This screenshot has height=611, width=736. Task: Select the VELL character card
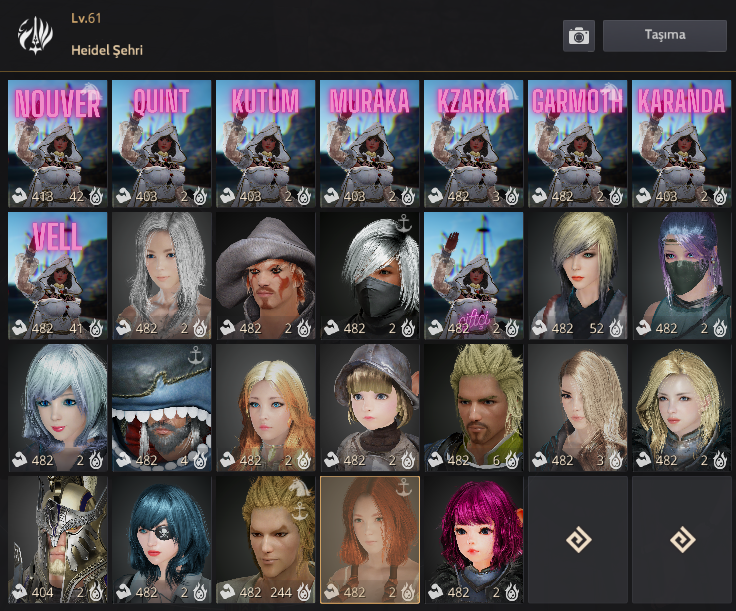pos(58,275)
